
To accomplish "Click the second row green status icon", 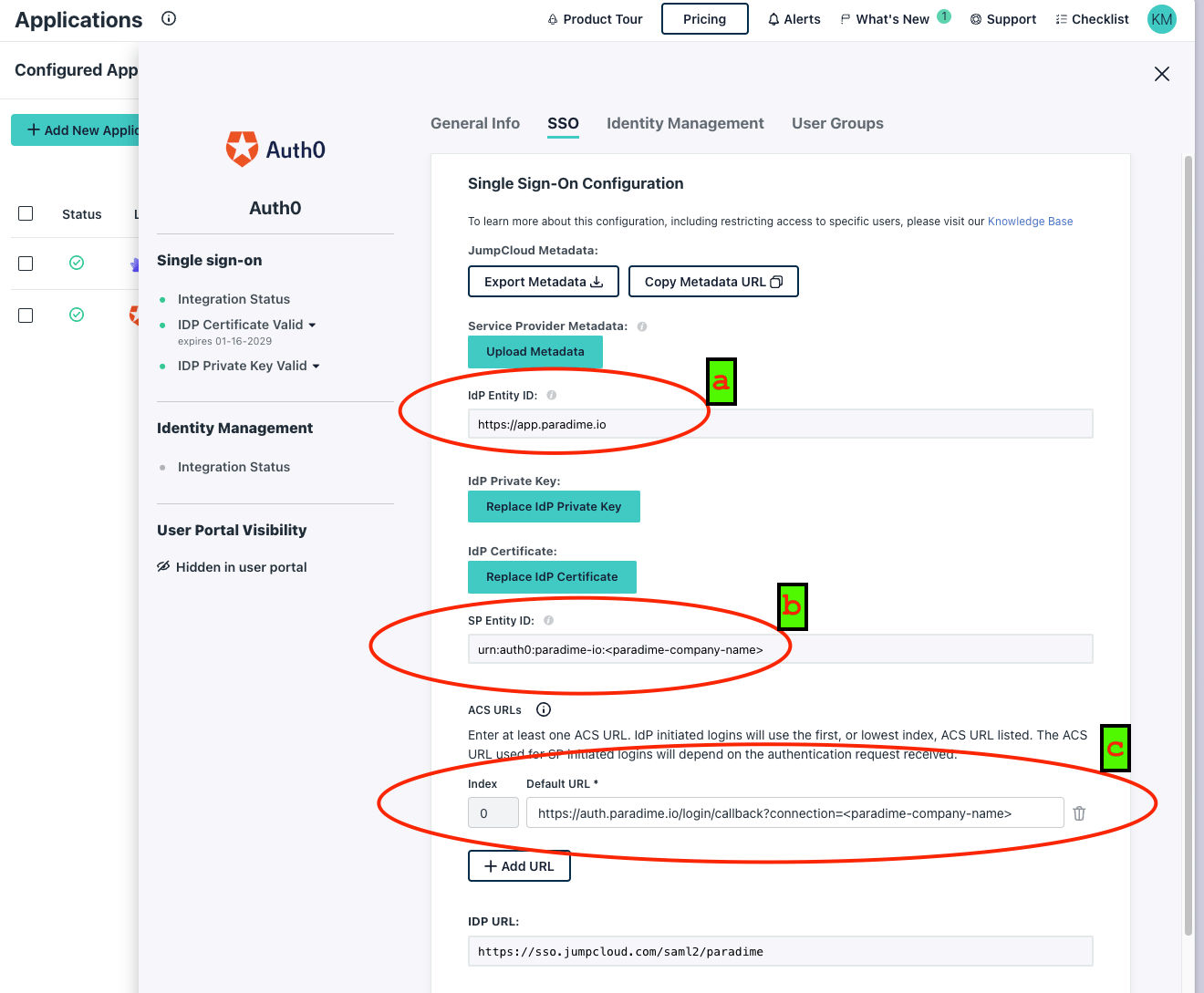I will pos(77,315).
